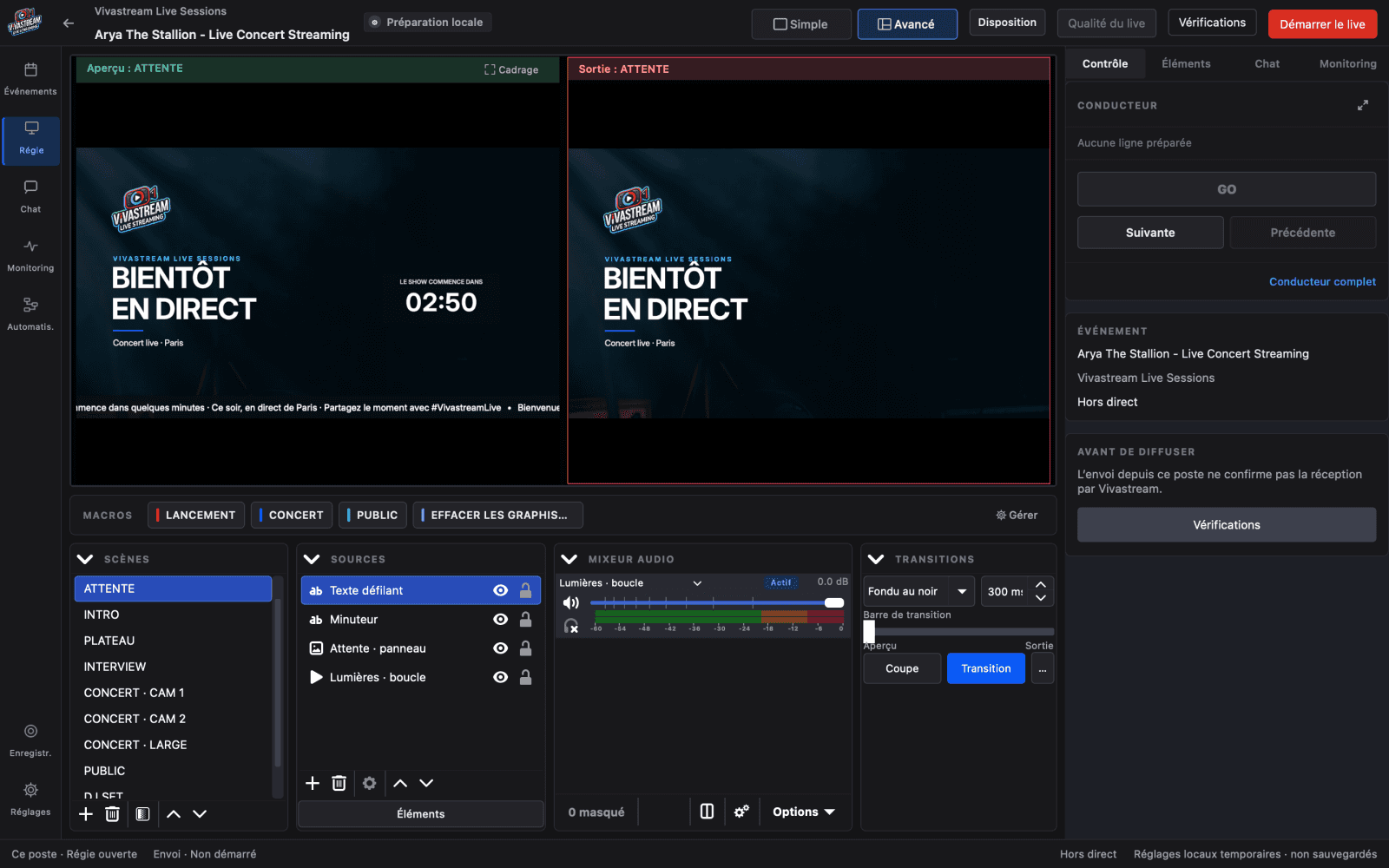
Task: Open audio mixer Options dropdown
Action: [804, 812]
